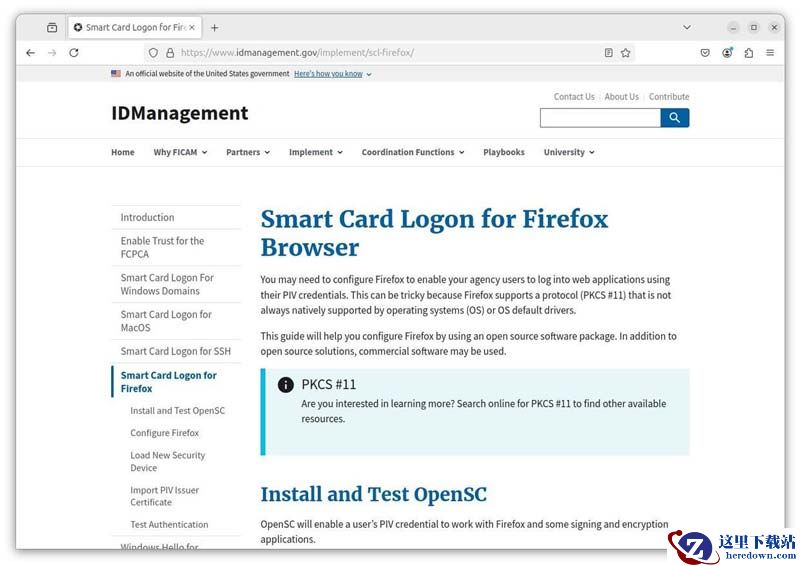Open the Firefox View icon left of tabs
The height and width of the screenshot is (566, 800).
pos(52,28)
